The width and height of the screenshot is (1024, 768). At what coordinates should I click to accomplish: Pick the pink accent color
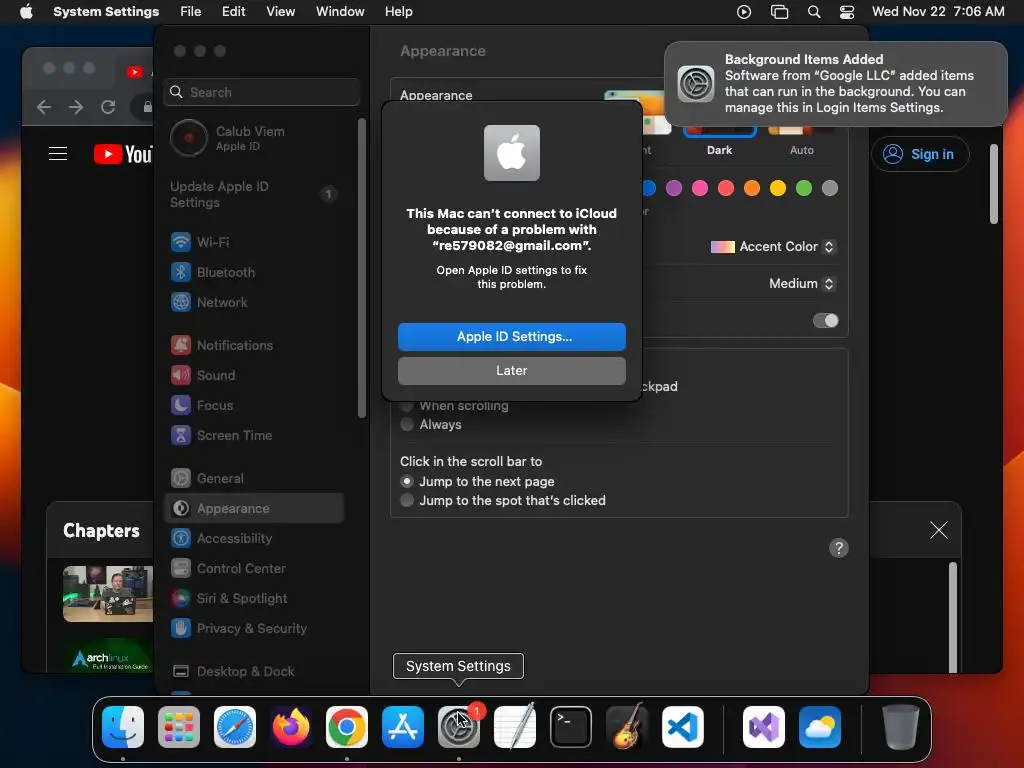click(x=700, y=189)
